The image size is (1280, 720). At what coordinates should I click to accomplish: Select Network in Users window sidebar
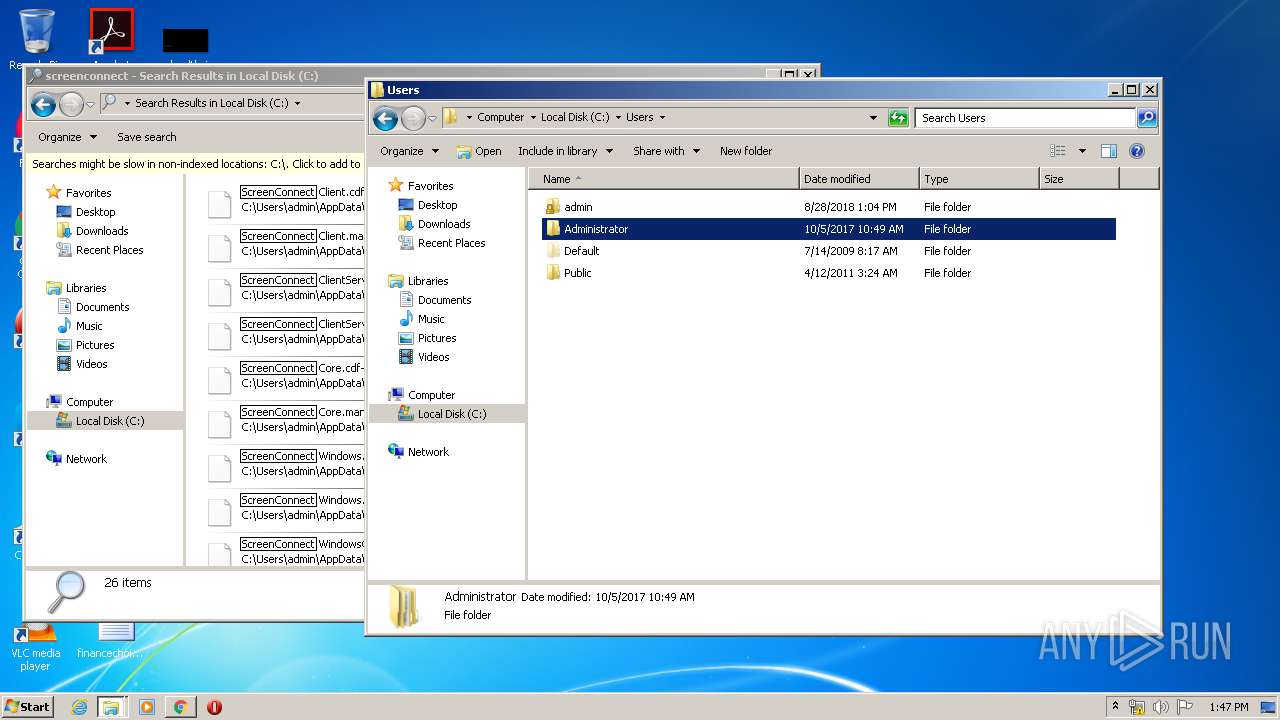coord(428,452)
